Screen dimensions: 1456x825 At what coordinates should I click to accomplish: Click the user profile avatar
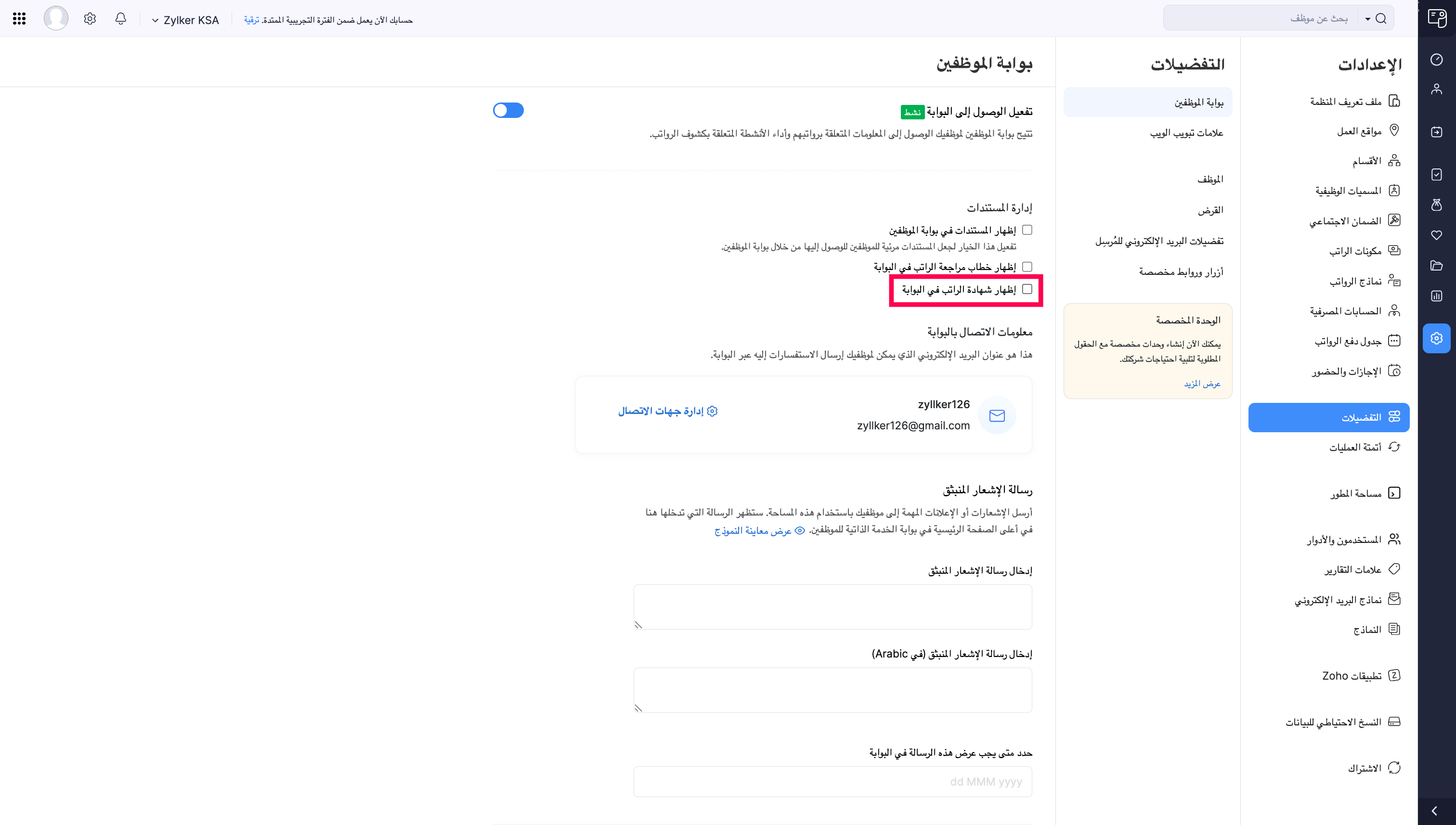56,19
